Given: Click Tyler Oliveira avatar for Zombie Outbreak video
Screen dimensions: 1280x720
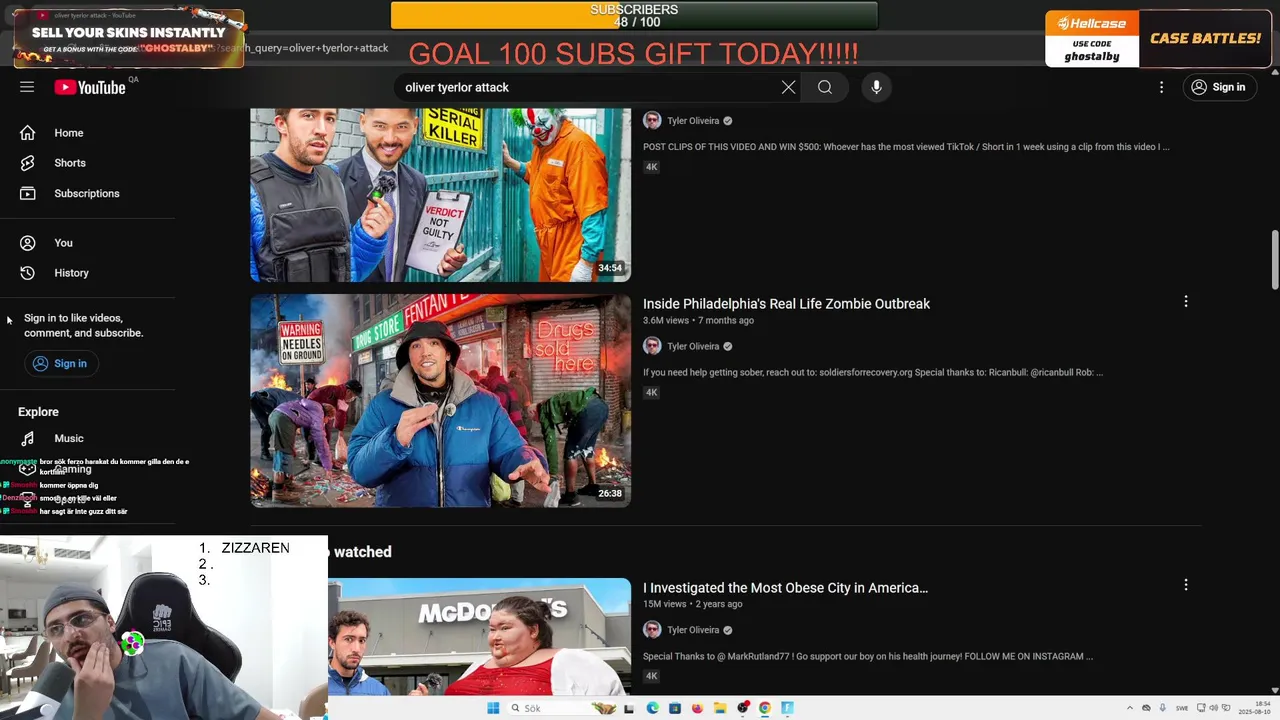Looking at the screenshot, I should (652, 346).
